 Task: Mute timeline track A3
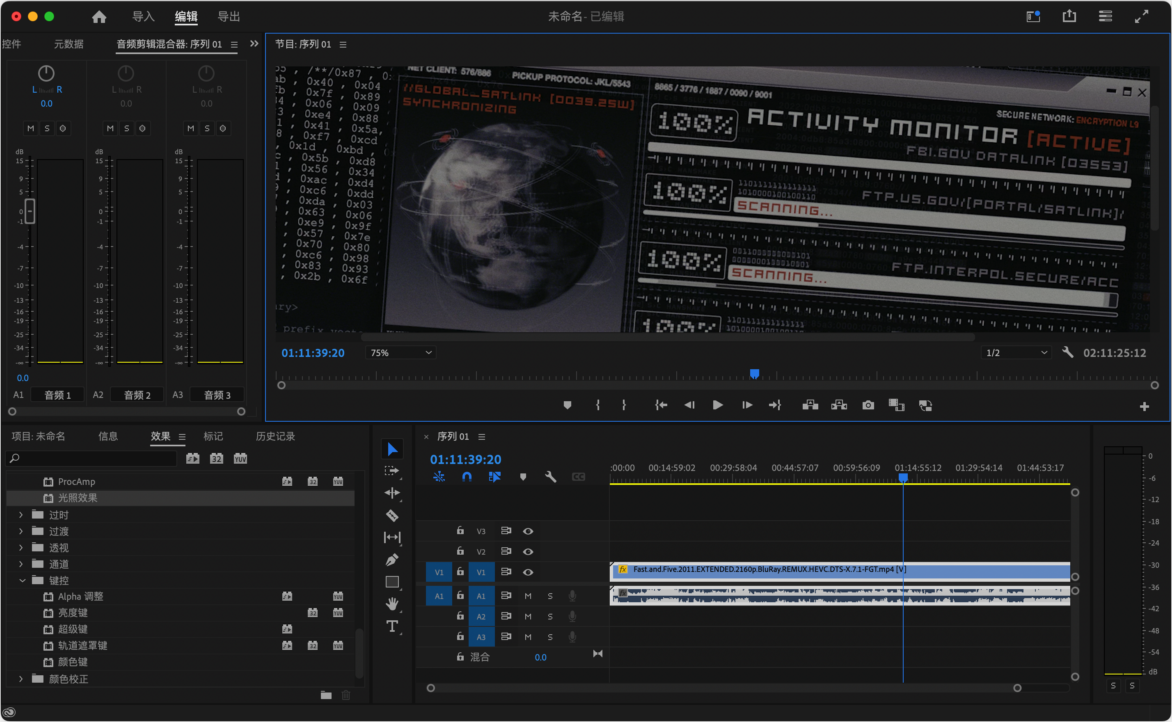click(528, 637)
